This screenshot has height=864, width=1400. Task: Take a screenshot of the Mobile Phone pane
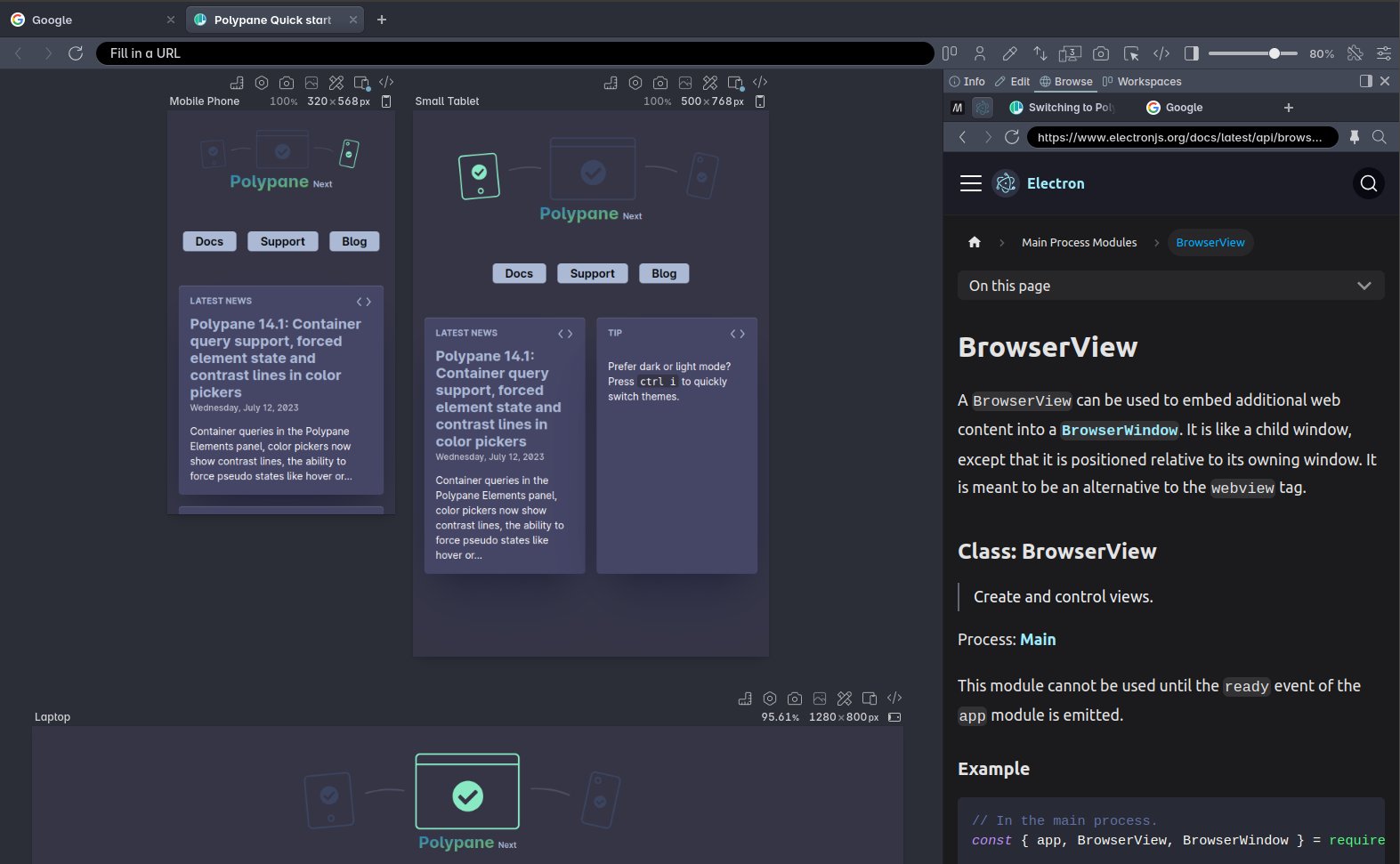click(x=287, y=83)
